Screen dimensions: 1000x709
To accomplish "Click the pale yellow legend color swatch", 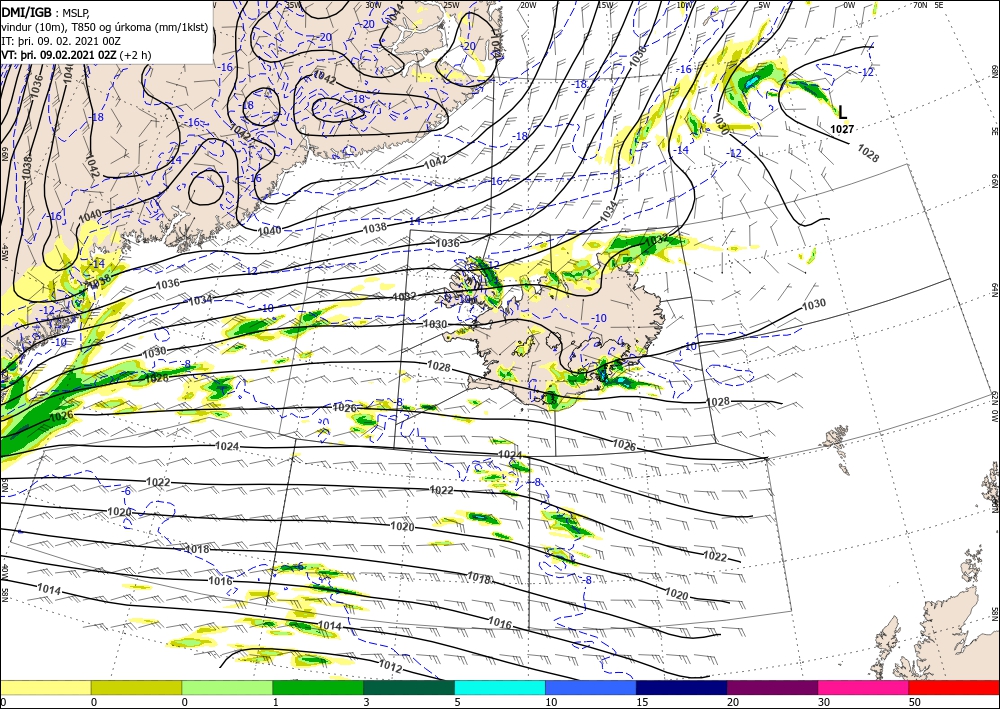I will tap(45, 687).
